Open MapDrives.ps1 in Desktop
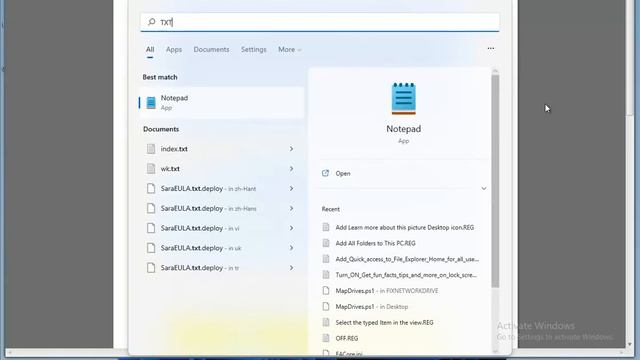640x360 pixels. click(371, 307)
